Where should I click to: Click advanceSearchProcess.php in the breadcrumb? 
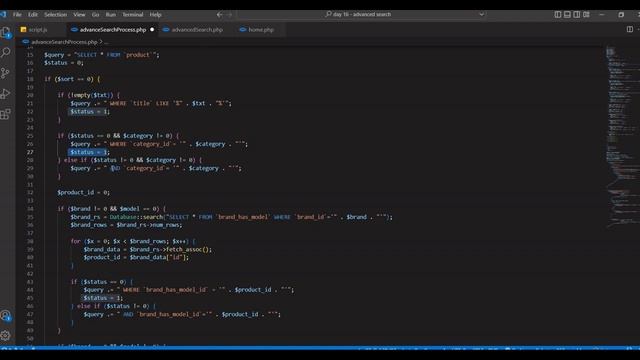pyautogui.click(x=64, y=42)
